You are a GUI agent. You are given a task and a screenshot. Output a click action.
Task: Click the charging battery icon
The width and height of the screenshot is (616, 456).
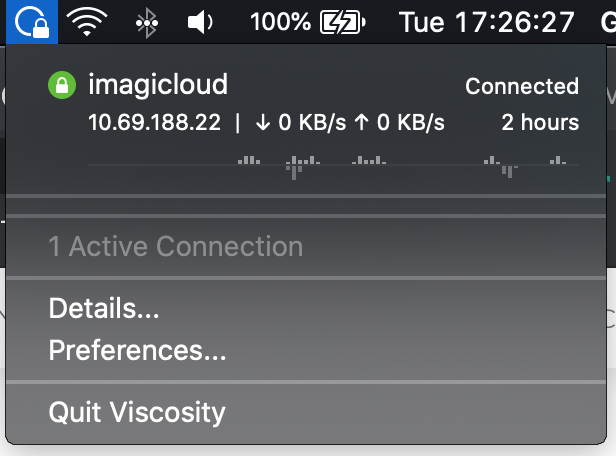click(x=343, y=22)
